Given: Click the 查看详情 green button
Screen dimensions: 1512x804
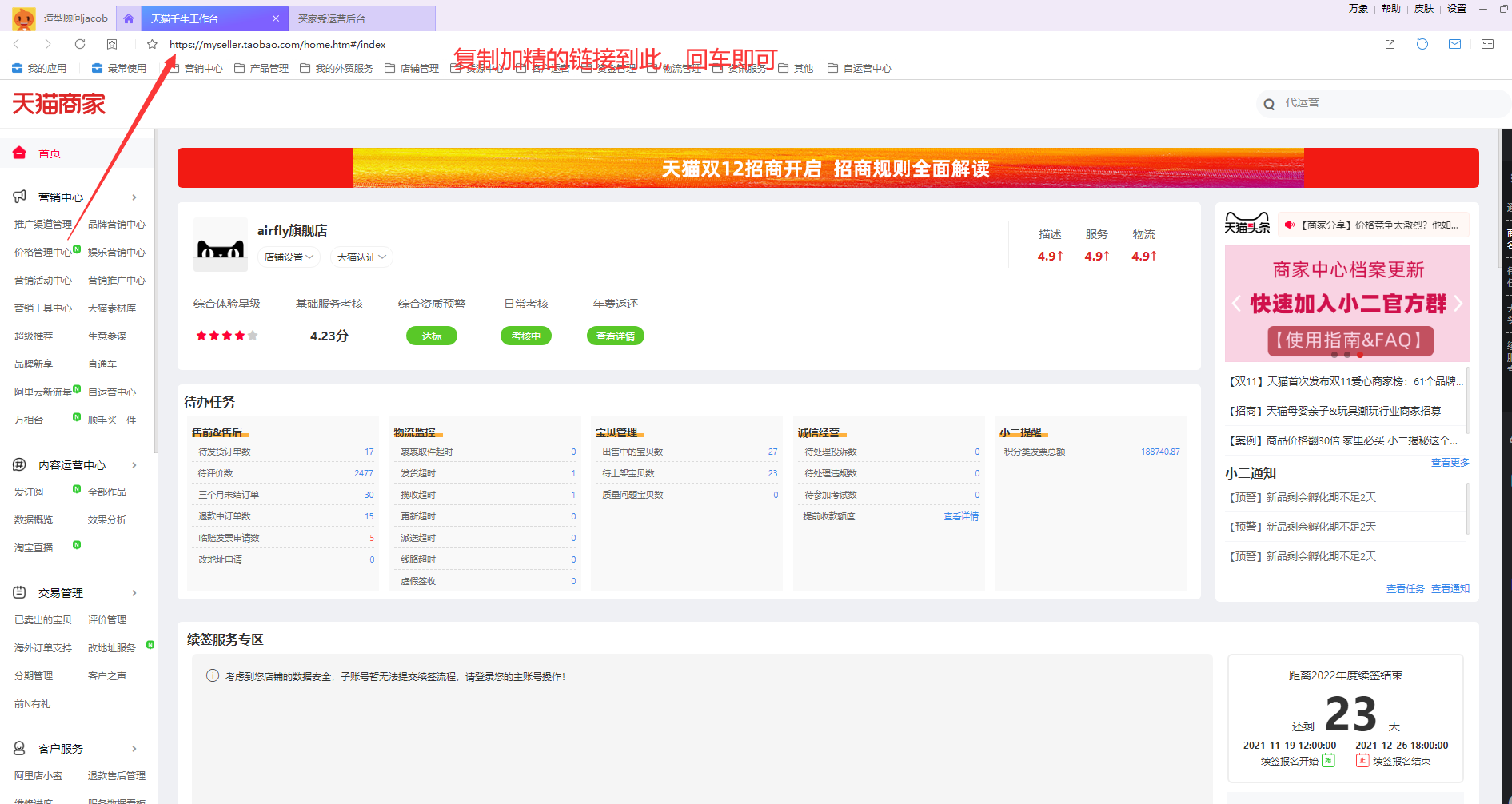Looking at the screenshot, I should tap(616, 336).
